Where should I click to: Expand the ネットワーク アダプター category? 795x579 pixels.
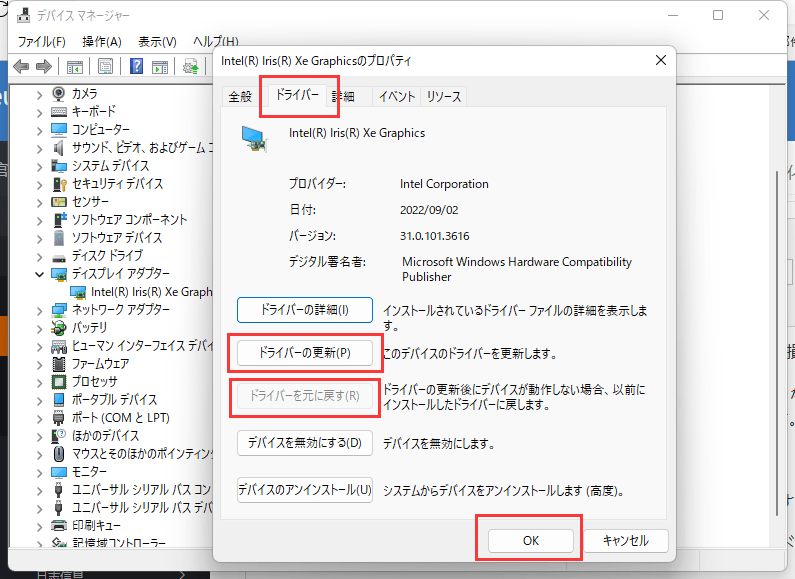click(x=40, y=309)
